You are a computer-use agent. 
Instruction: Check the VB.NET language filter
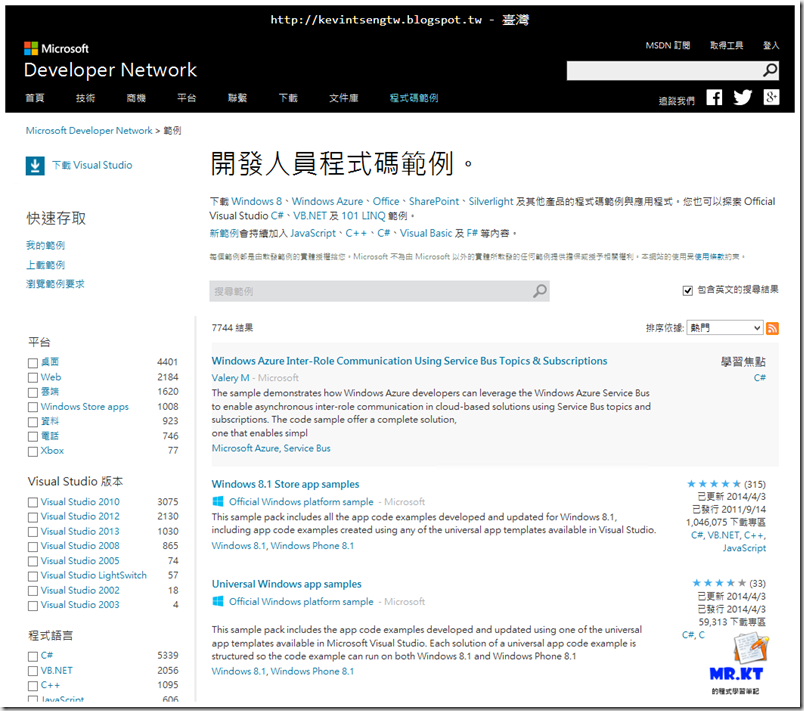[33, 671]
